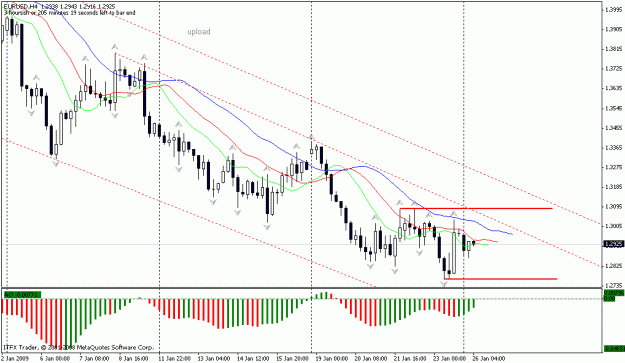Click the '11 Jan 22:00' time label
This screenshot has height=363, width=625.
click(x=175, y=358)
